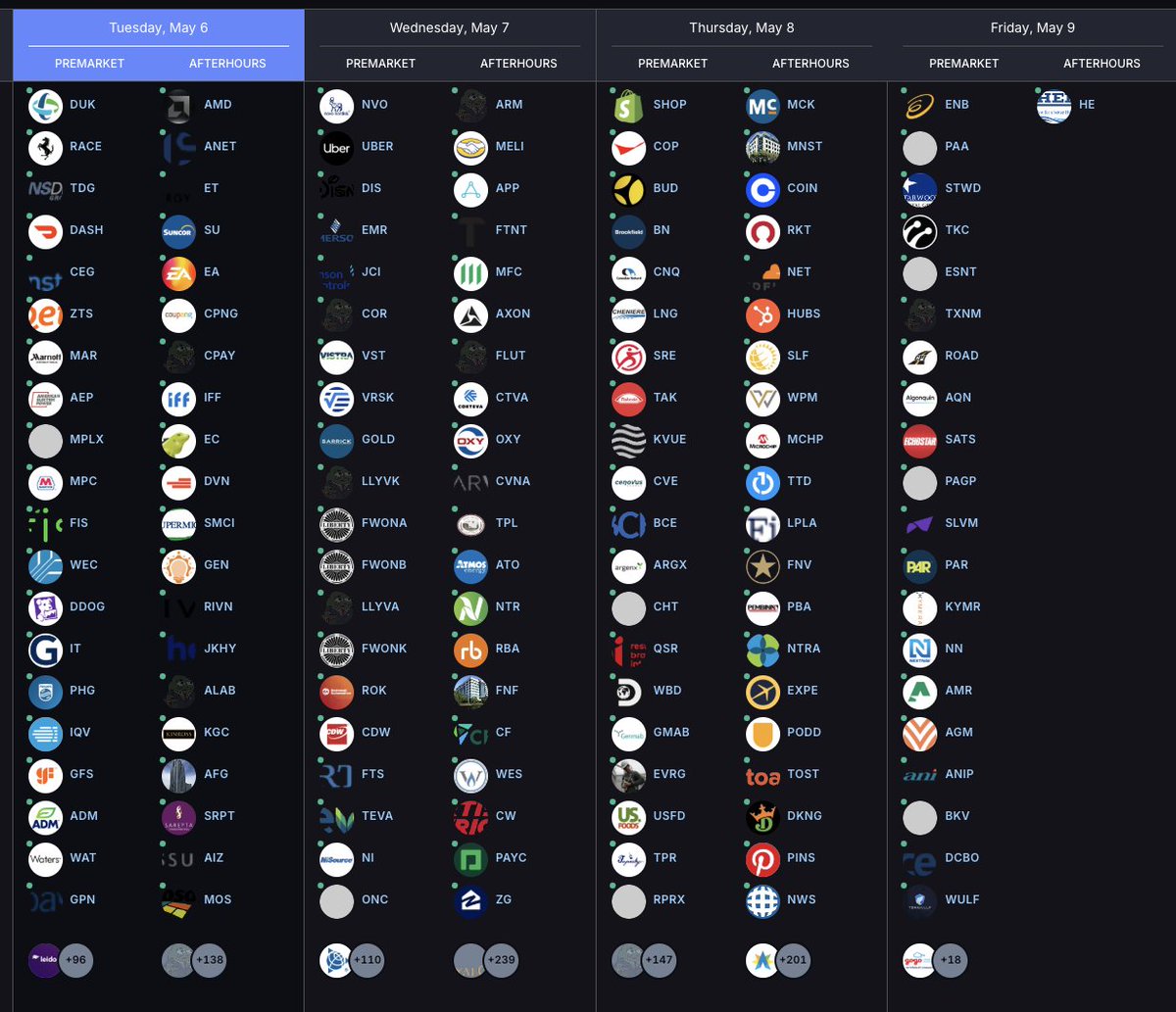Expand +138 more Tuesday afterhours tickers

[x=208, y=960]
